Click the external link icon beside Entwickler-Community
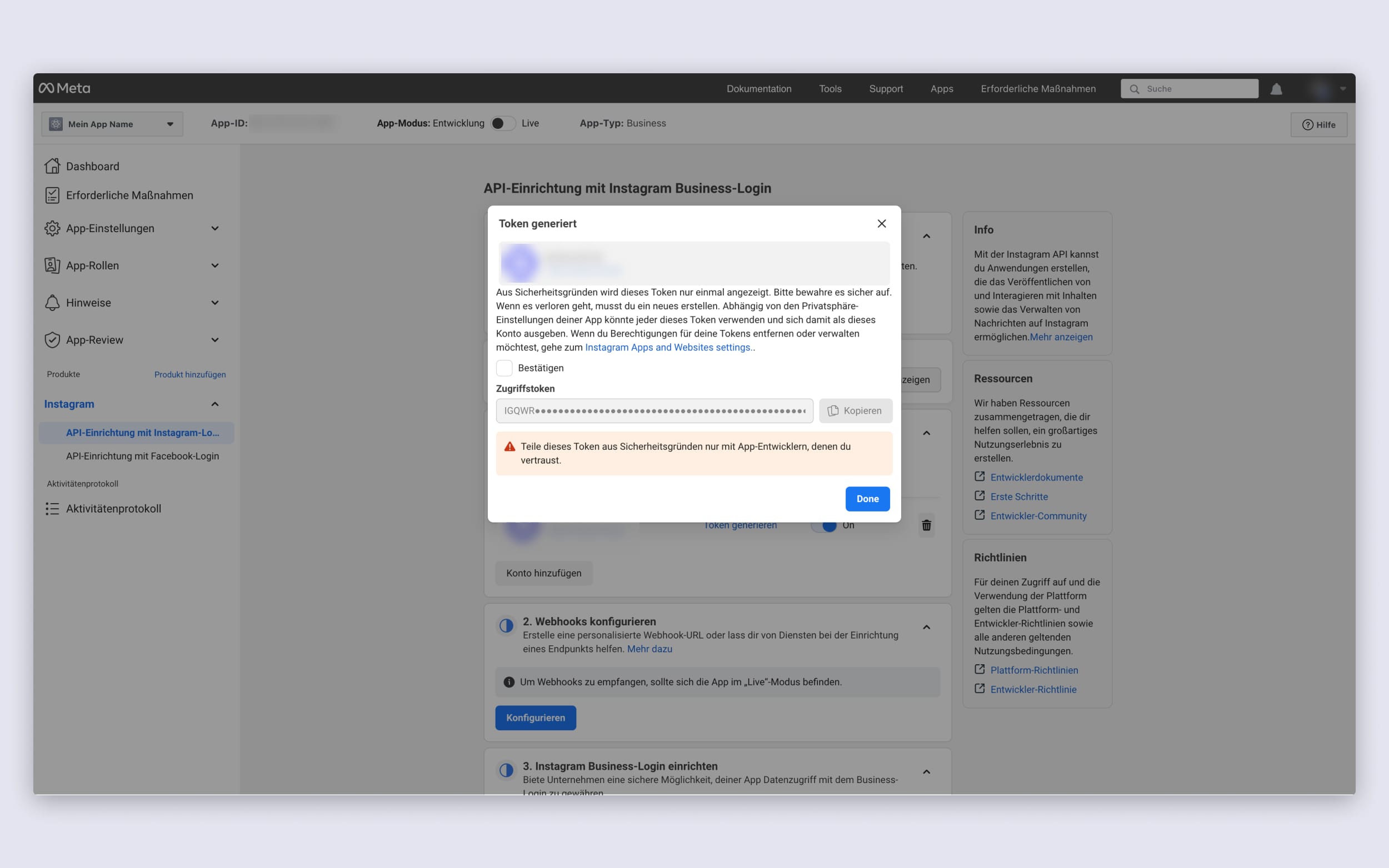This screenshot has width=1389, height=868. [x=980, y=515]
